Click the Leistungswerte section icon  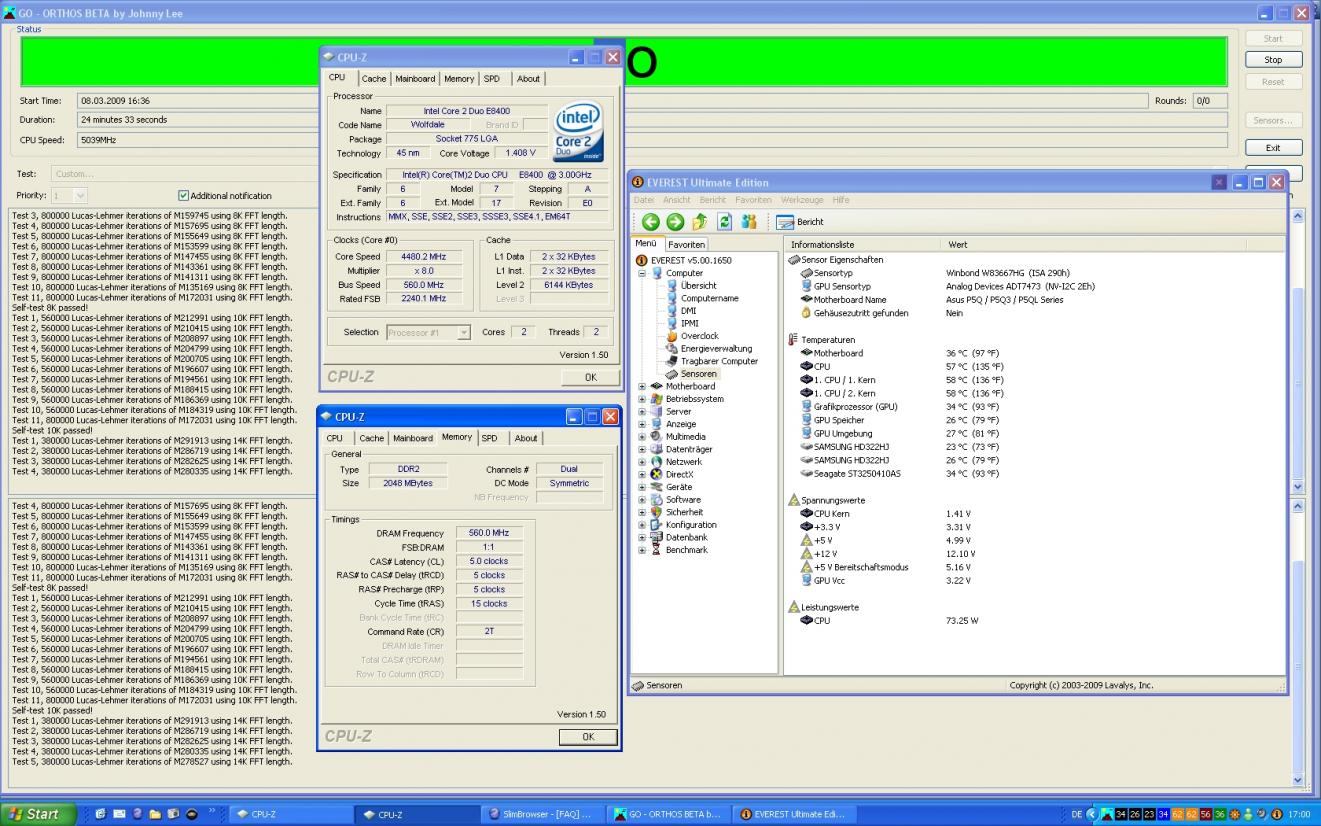[x=794, y=607]
